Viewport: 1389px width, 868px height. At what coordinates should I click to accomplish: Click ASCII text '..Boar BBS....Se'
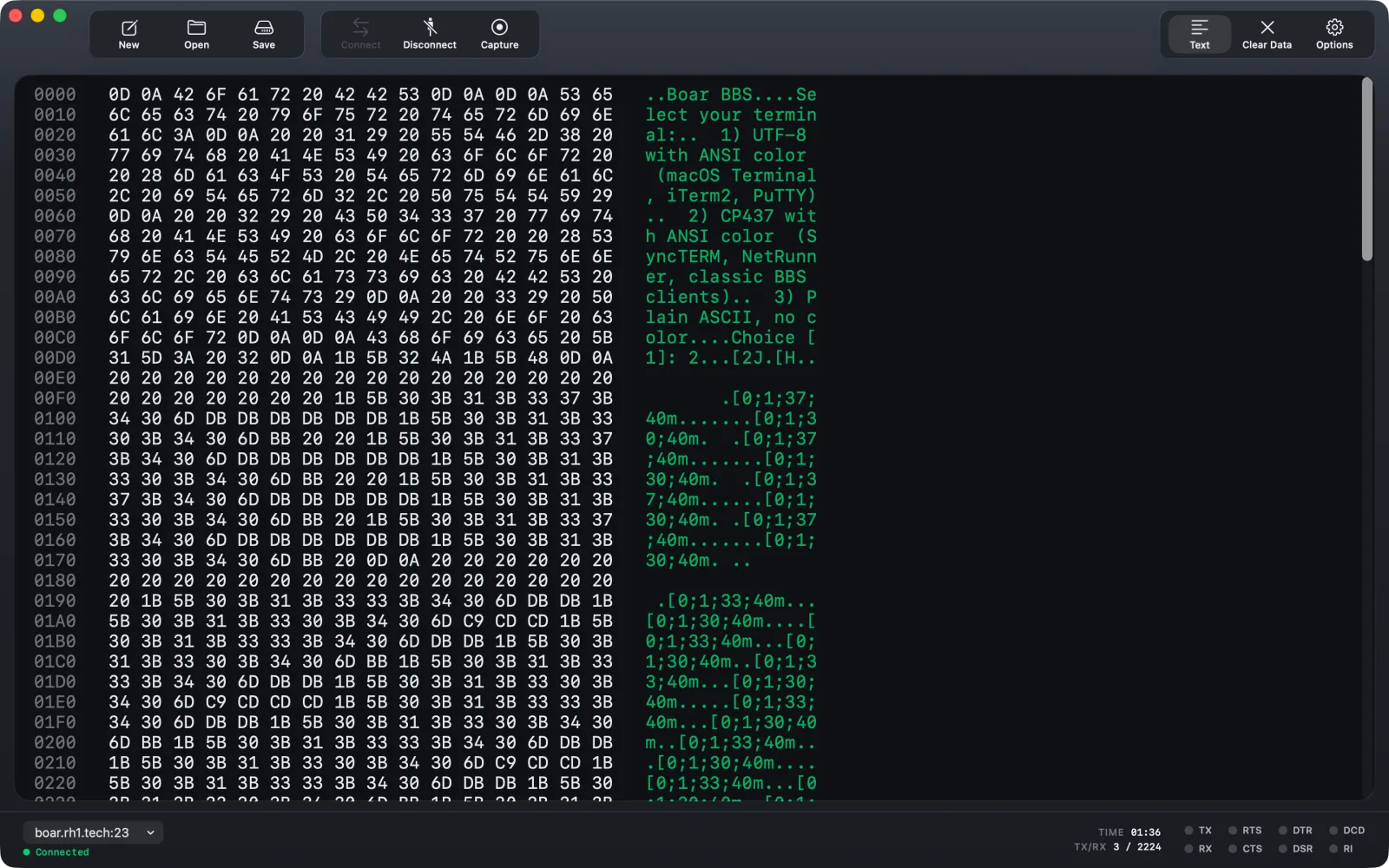(731, 95)
